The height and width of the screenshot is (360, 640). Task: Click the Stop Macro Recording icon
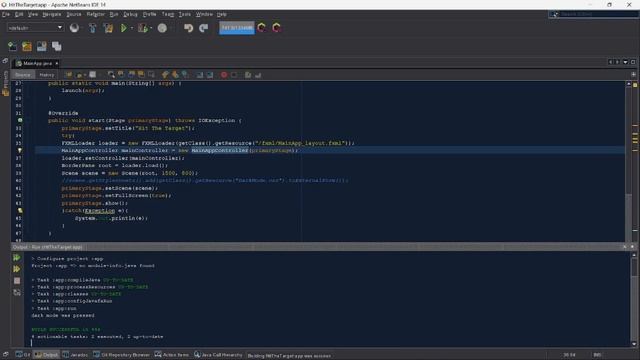234,75
